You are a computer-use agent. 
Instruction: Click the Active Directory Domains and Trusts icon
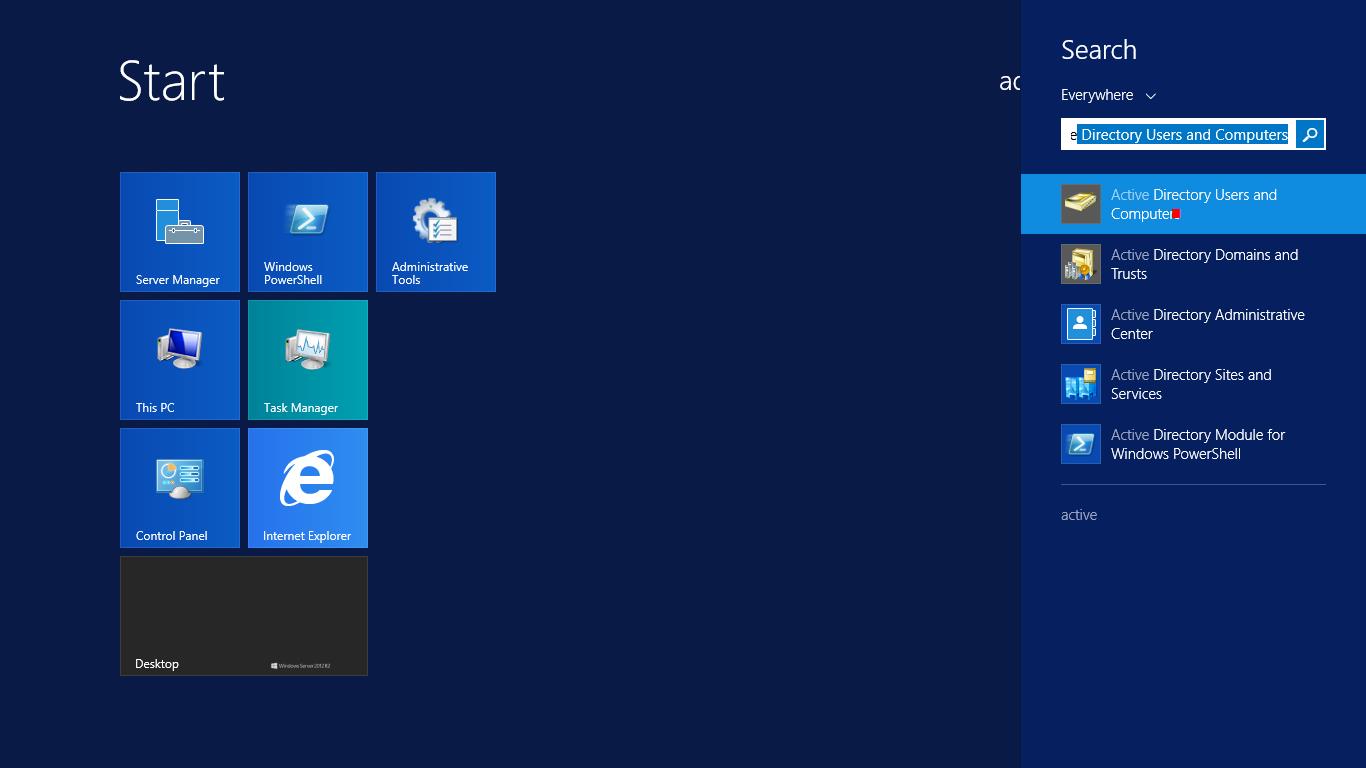point(1081,264)
